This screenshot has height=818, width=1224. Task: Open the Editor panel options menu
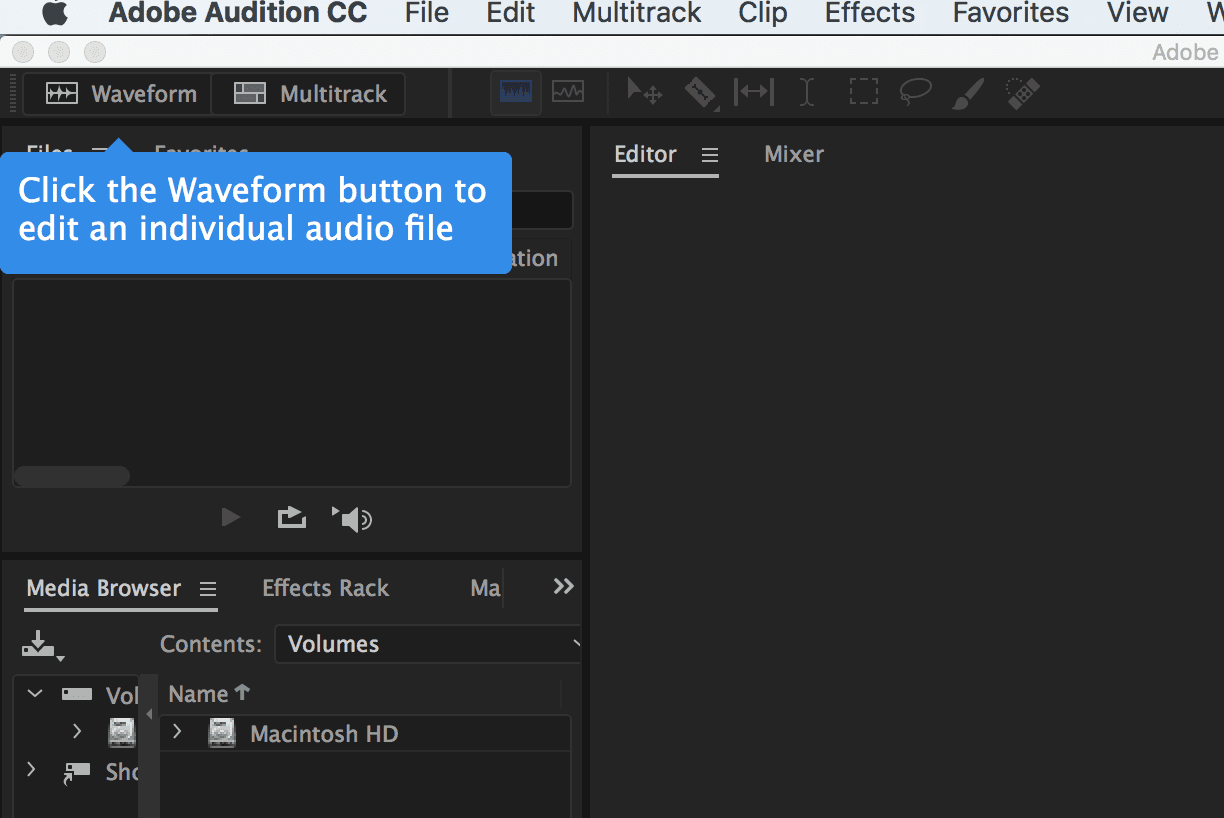(710, 155)
